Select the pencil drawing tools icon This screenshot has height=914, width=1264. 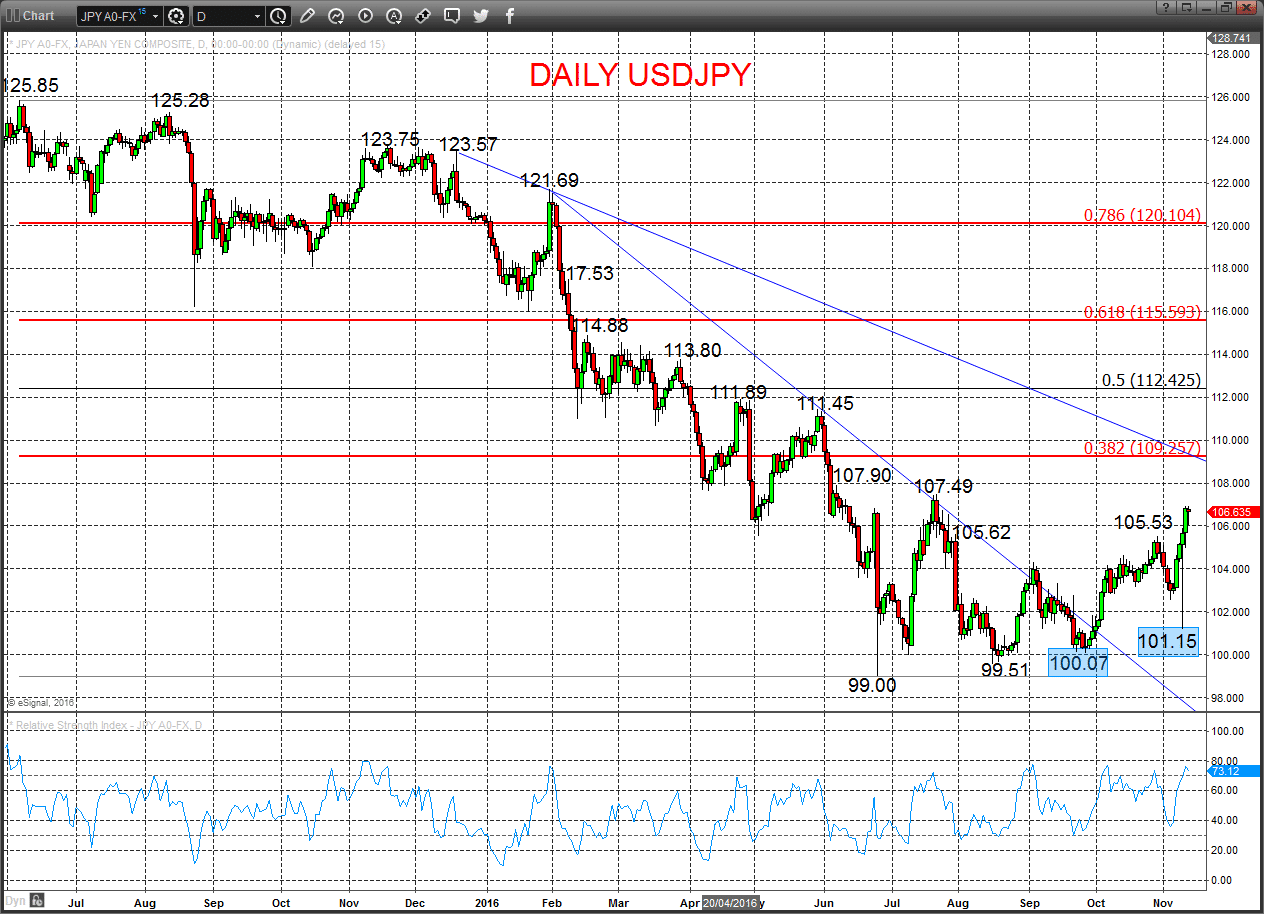(307, 16)
